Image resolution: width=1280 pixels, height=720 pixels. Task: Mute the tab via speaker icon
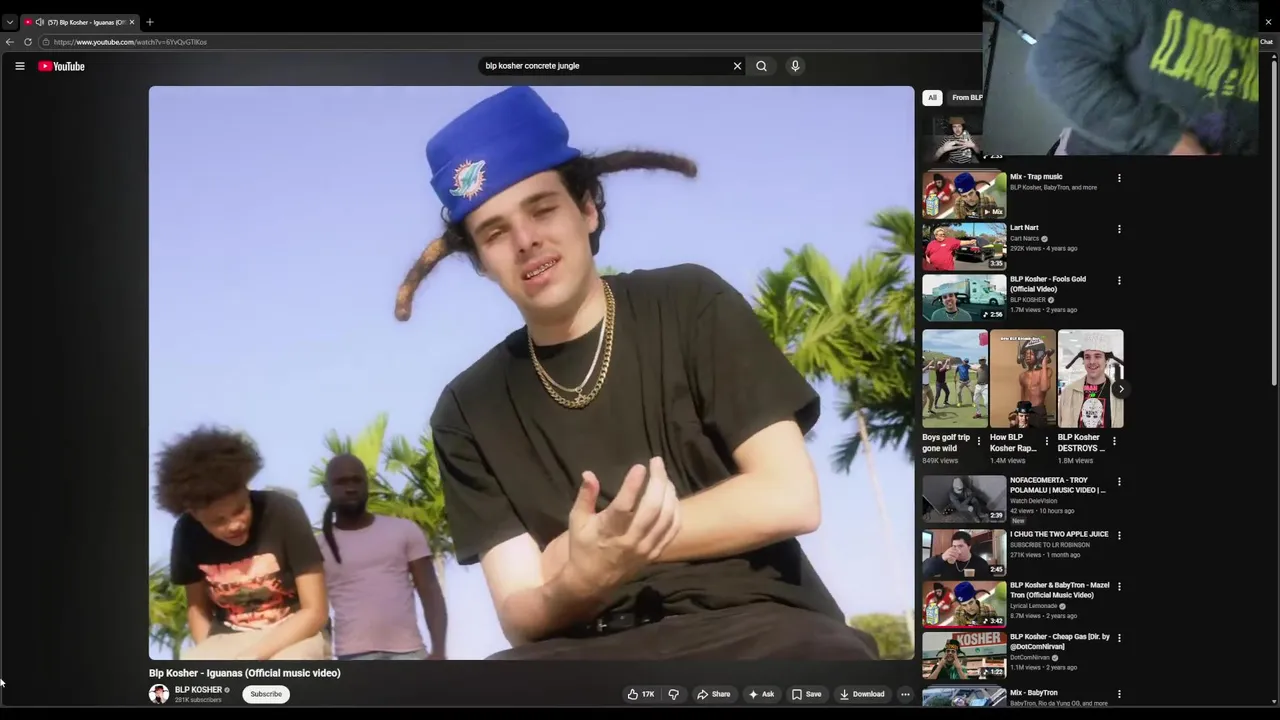click(39, 22)
